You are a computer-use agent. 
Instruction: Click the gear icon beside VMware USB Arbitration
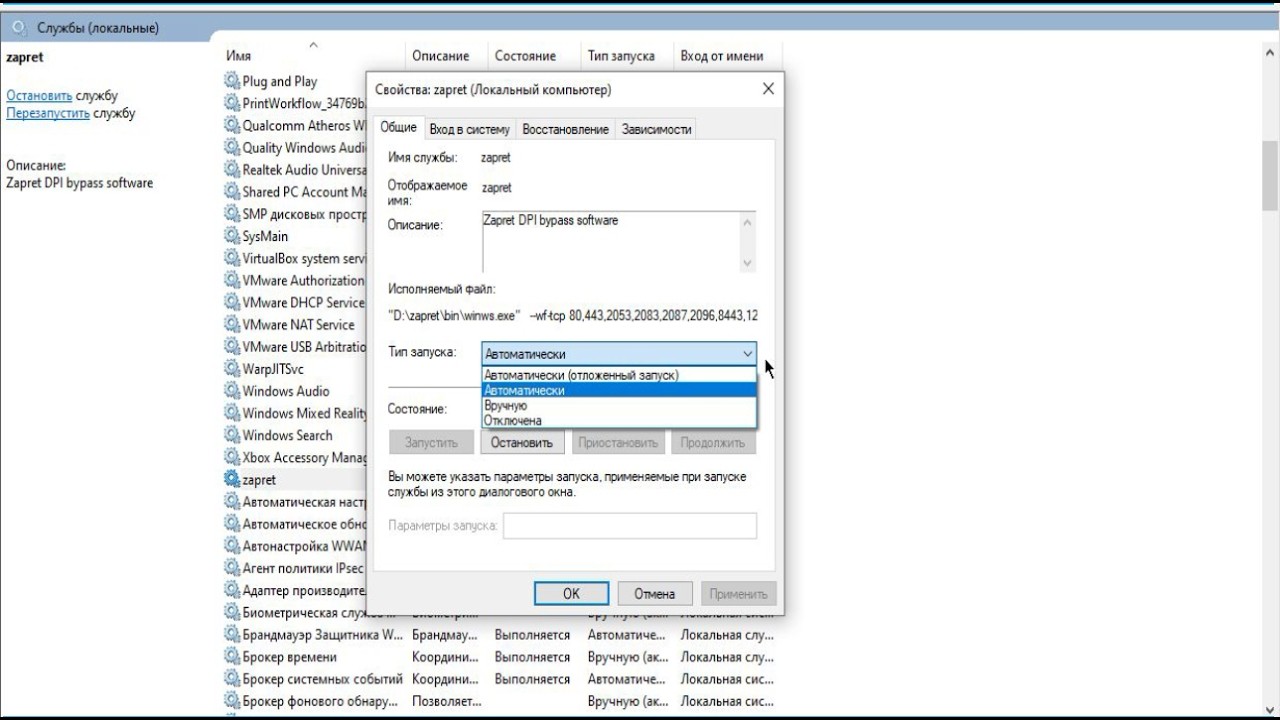[232, 347]
